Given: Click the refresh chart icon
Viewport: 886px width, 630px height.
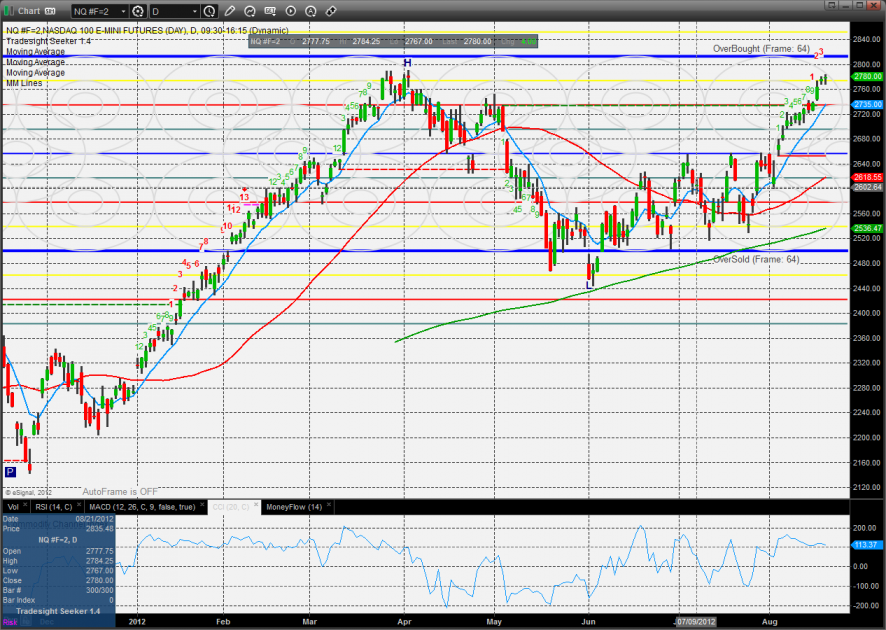Looking at the screenshot, I should 250,11.
